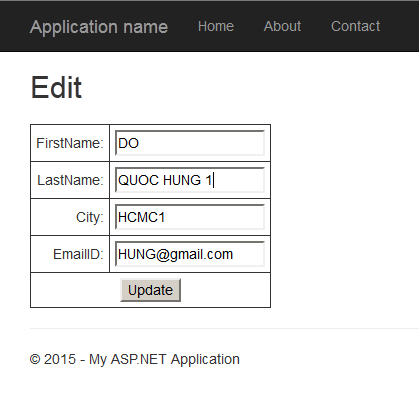Click the LastName field with QUOC HUNG 1
Image resolution: width=419 pixels, height=394 pixels.
tap(190, 180)
